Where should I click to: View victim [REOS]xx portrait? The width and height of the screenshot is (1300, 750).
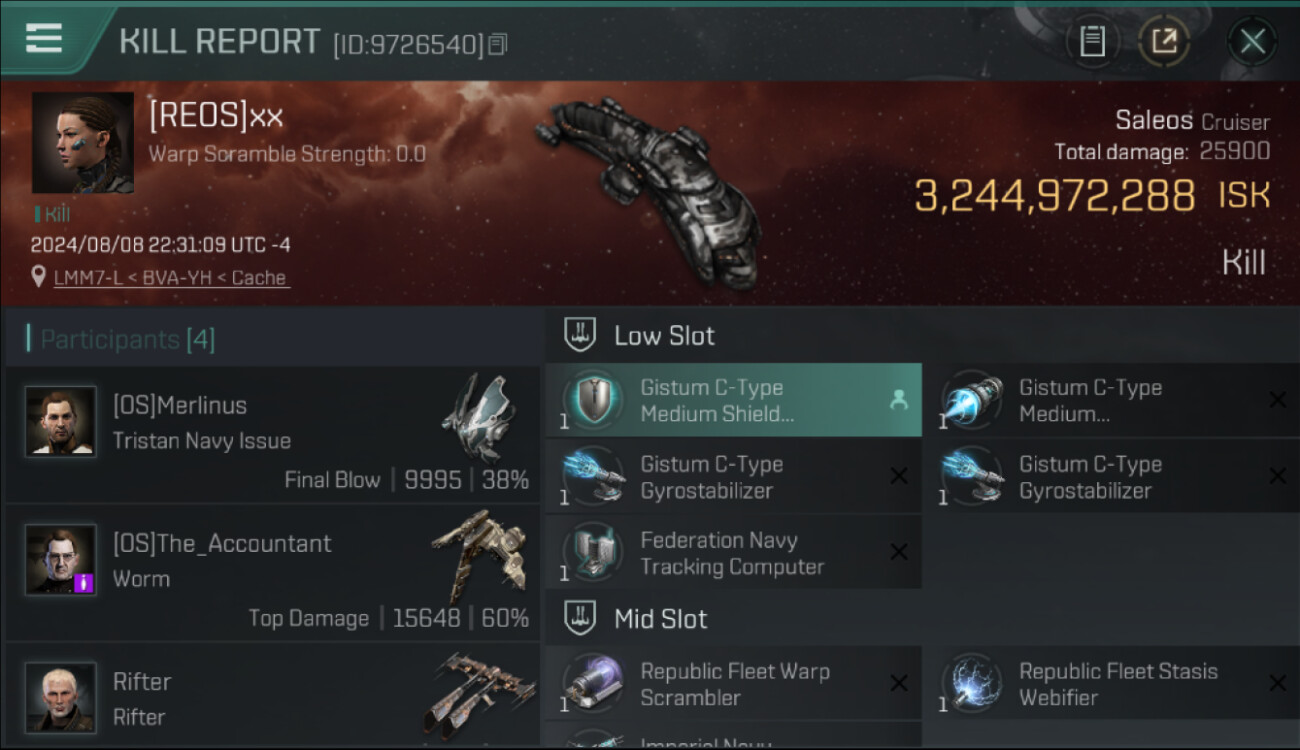83,143
